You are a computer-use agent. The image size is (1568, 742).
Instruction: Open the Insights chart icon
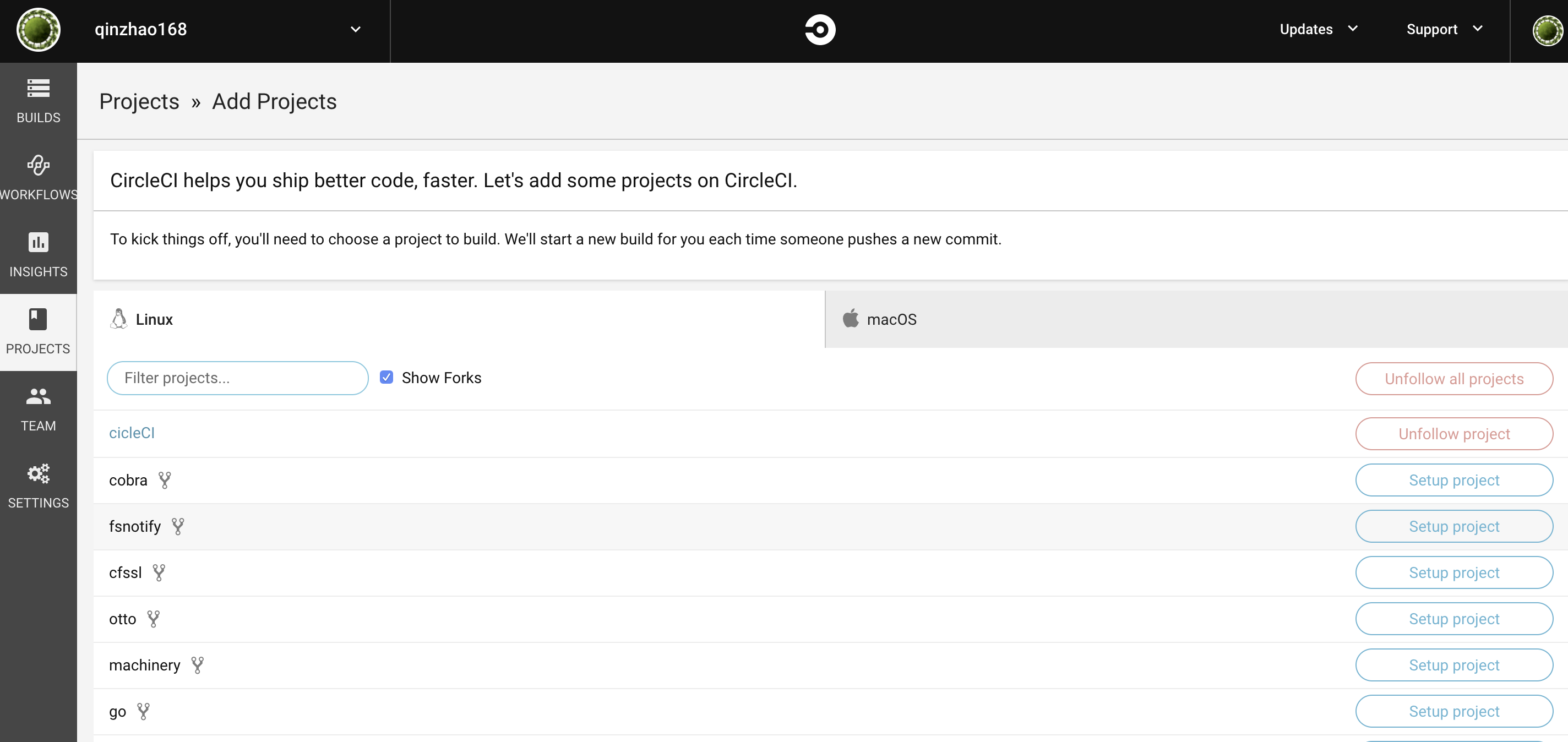(x=39, y=242)
